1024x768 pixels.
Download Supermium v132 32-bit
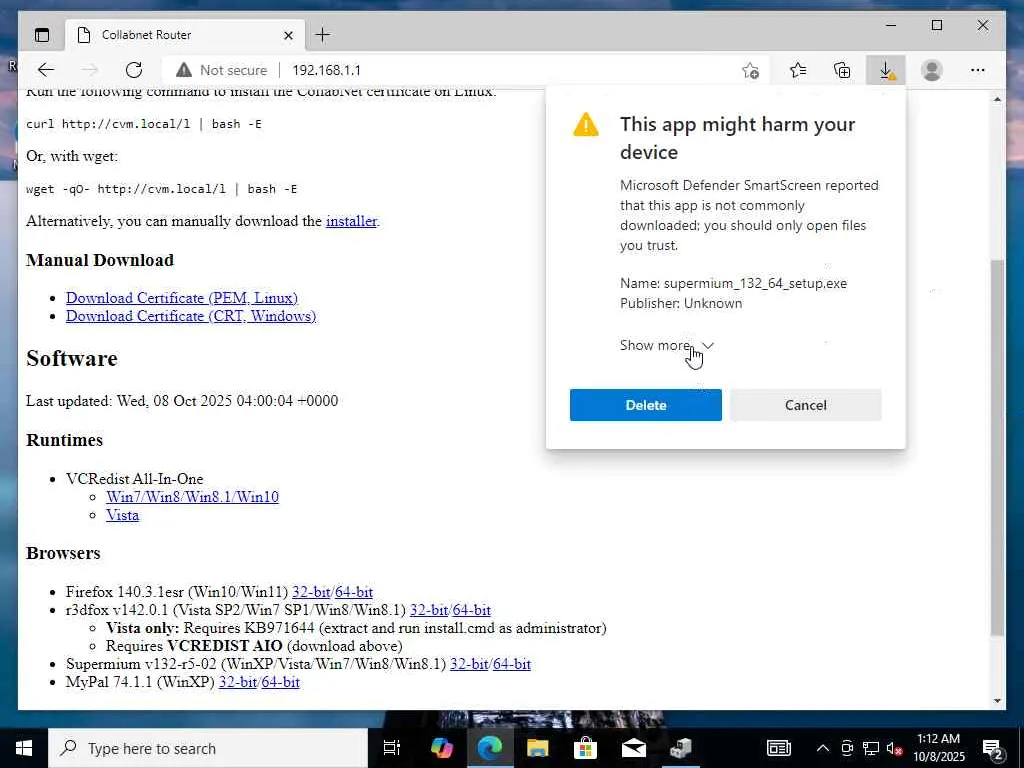click(x=469, y=664)
